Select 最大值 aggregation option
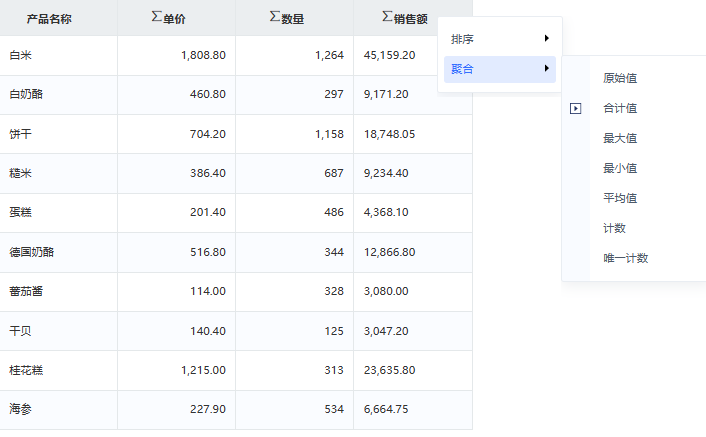 coord(620,139)
